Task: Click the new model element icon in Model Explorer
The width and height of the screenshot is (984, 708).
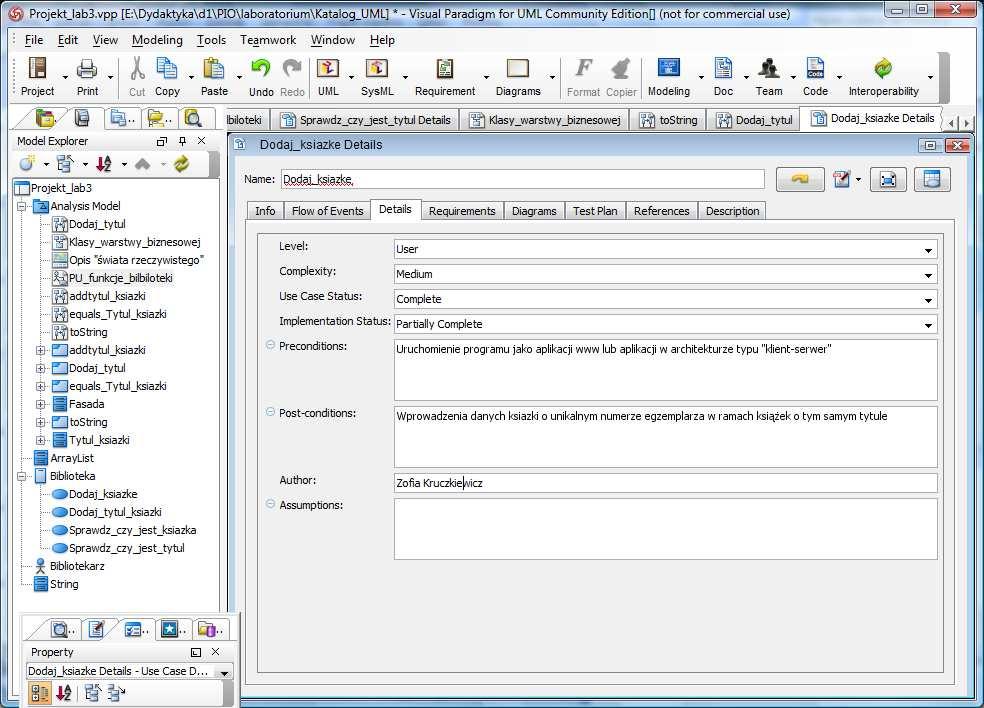Action: point(27,164)
